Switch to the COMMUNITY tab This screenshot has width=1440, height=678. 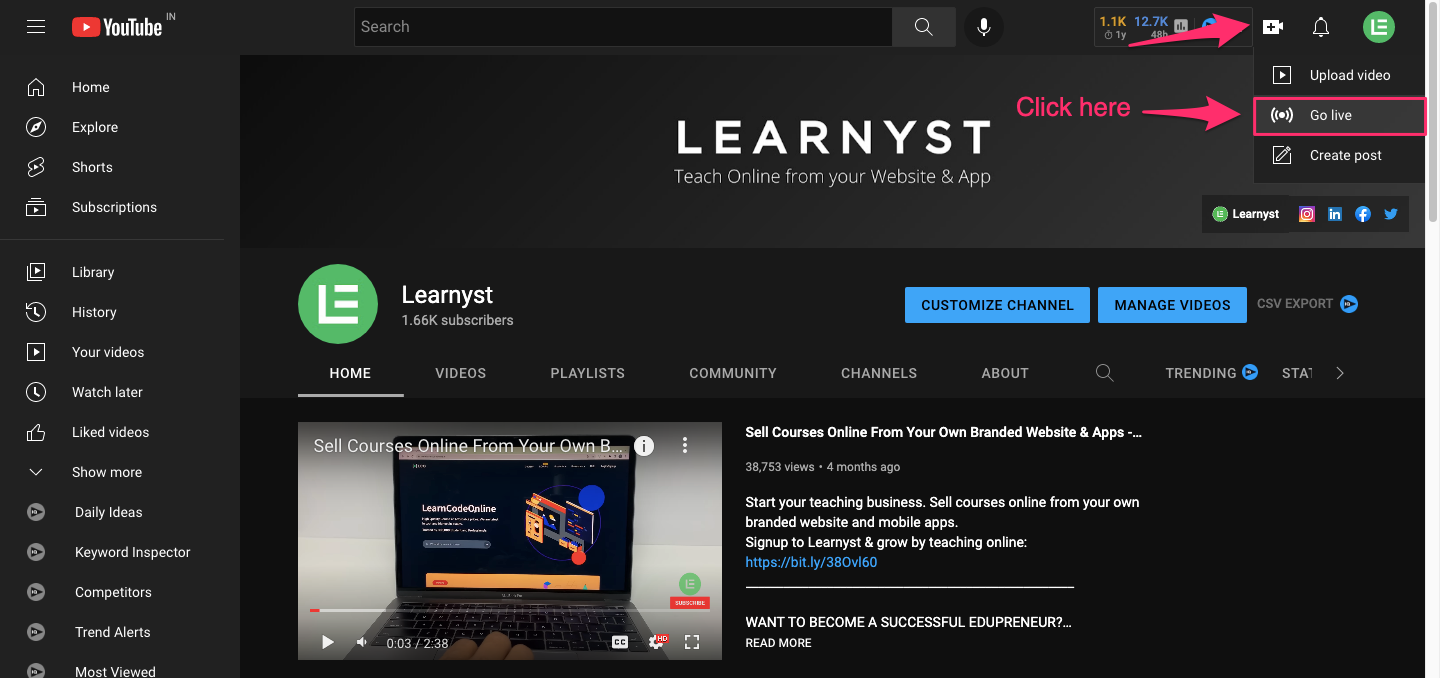click(733, 373)
